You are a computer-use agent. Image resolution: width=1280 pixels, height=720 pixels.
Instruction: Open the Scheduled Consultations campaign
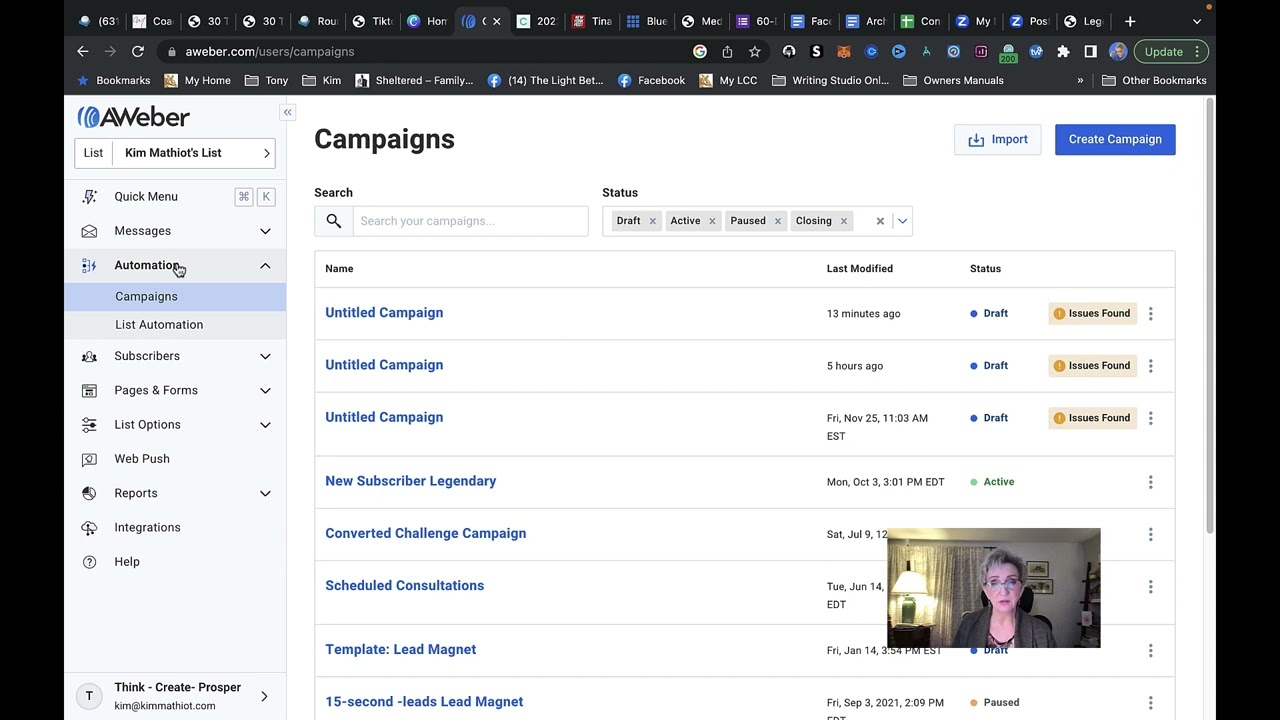[x=405, y=586]
